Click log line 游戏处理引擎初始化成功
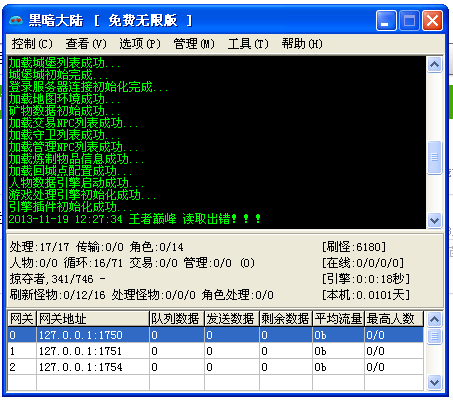The width and height of the screenshot is (453, 400). [82, 195]
